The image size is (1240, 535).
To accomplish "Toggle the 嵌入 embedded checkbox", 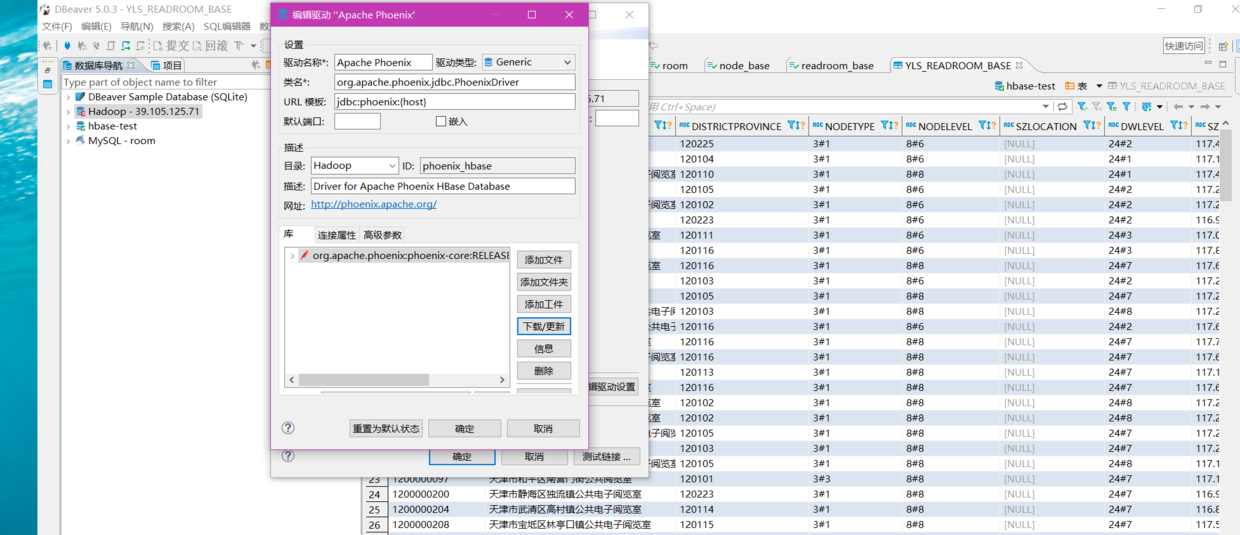I will coord(441,121).
